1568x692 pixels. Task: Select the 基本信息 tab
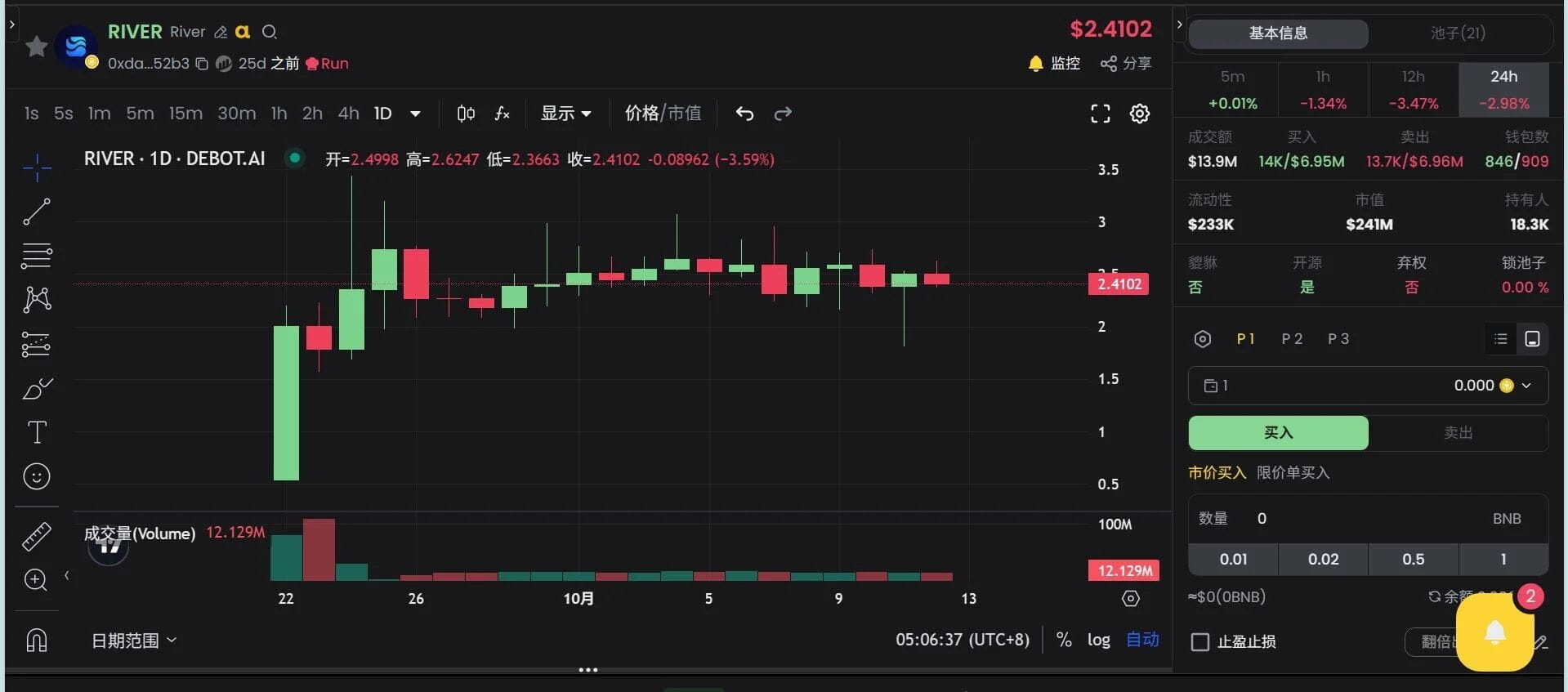pos(1278,33)
